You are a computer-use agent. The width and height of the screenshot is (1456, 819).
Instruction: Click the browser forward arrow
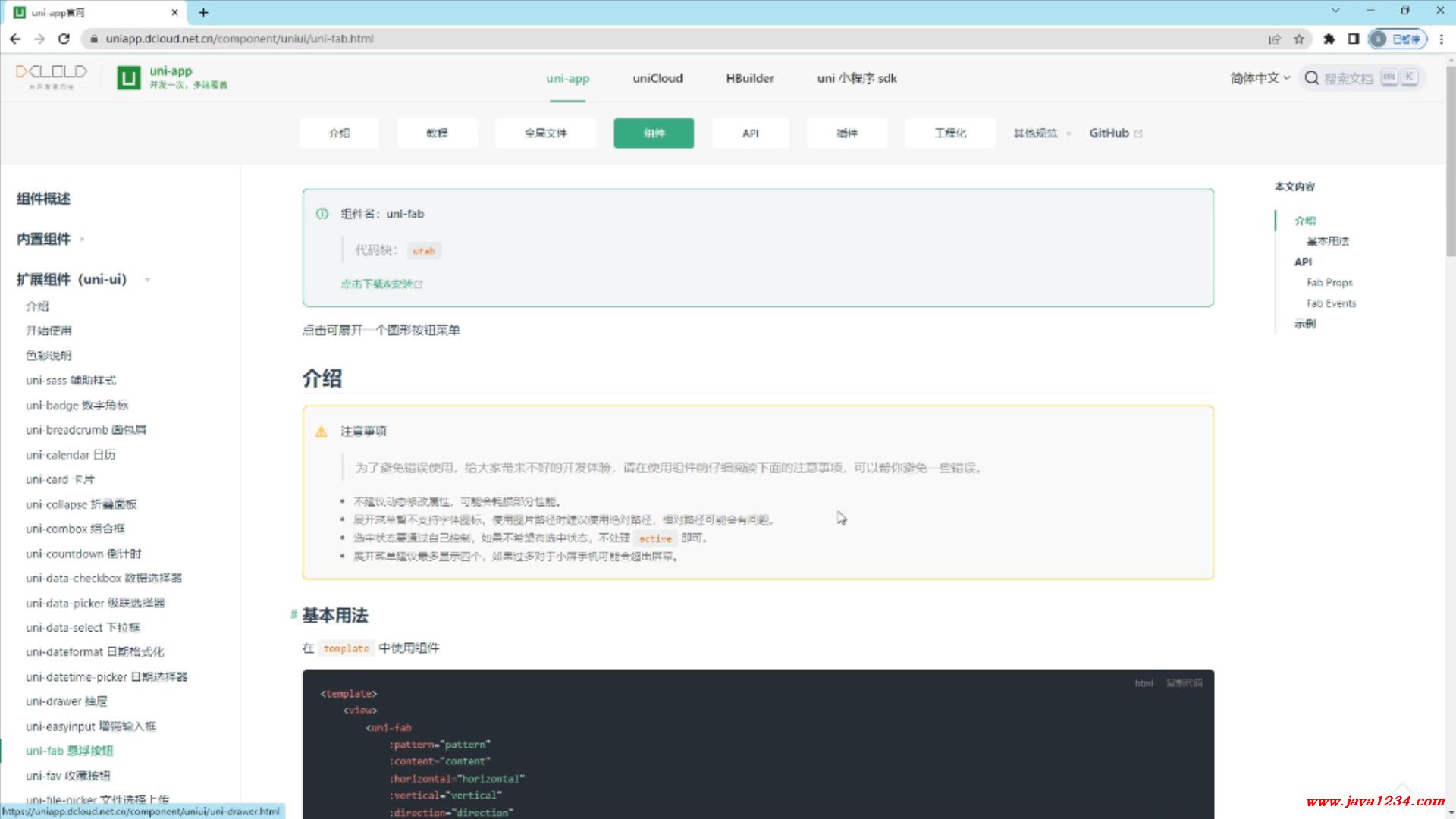click(x=39, y=39)
